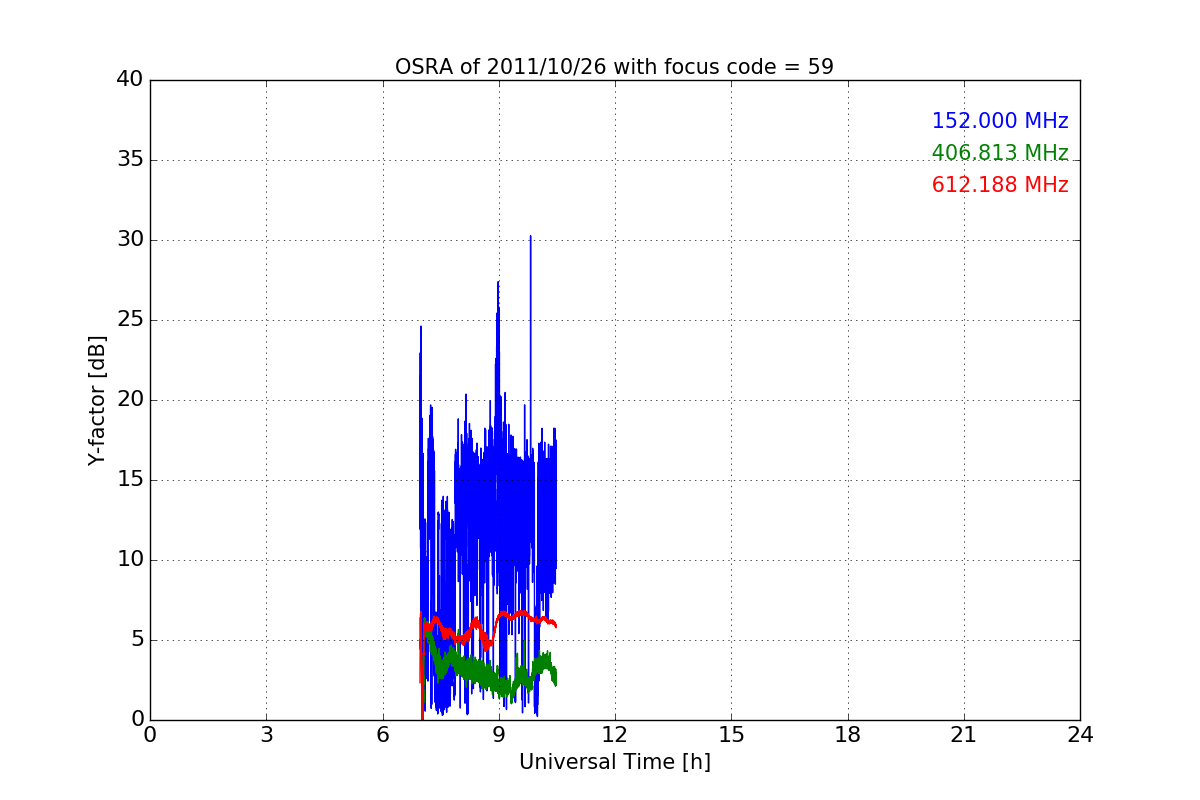This screenshot has width=1200, height=800.
Task: Click the y-axis tick label 20
Action: [x=130, y=400]
